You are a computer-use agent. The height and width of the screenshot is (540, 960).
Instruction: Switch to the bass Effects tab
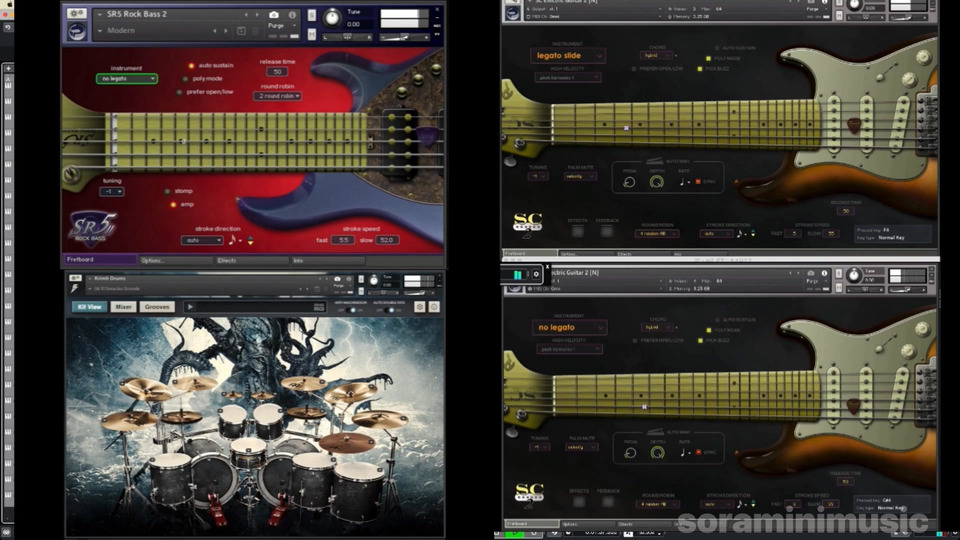pyautogui.click(x=251, y=260)
